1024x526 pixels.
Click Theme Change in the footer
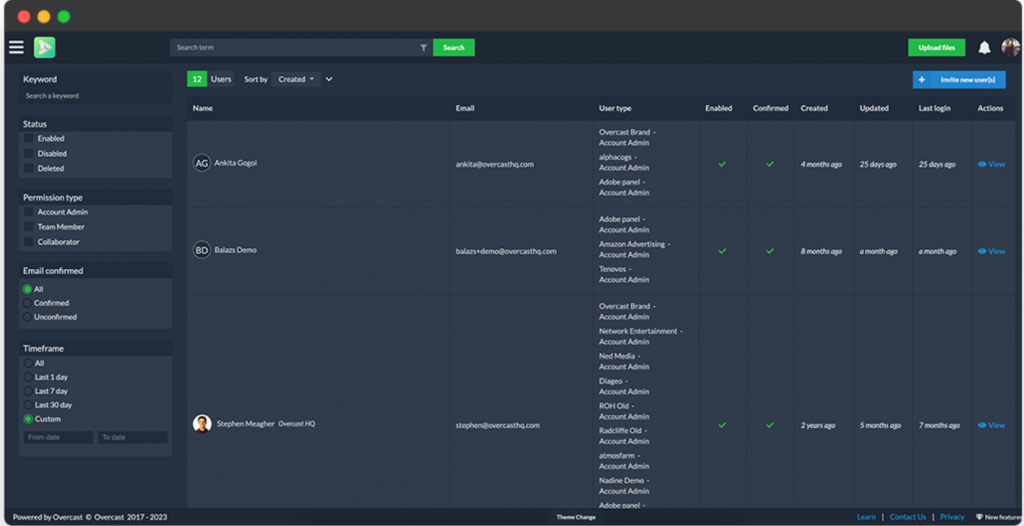(576, 517)
